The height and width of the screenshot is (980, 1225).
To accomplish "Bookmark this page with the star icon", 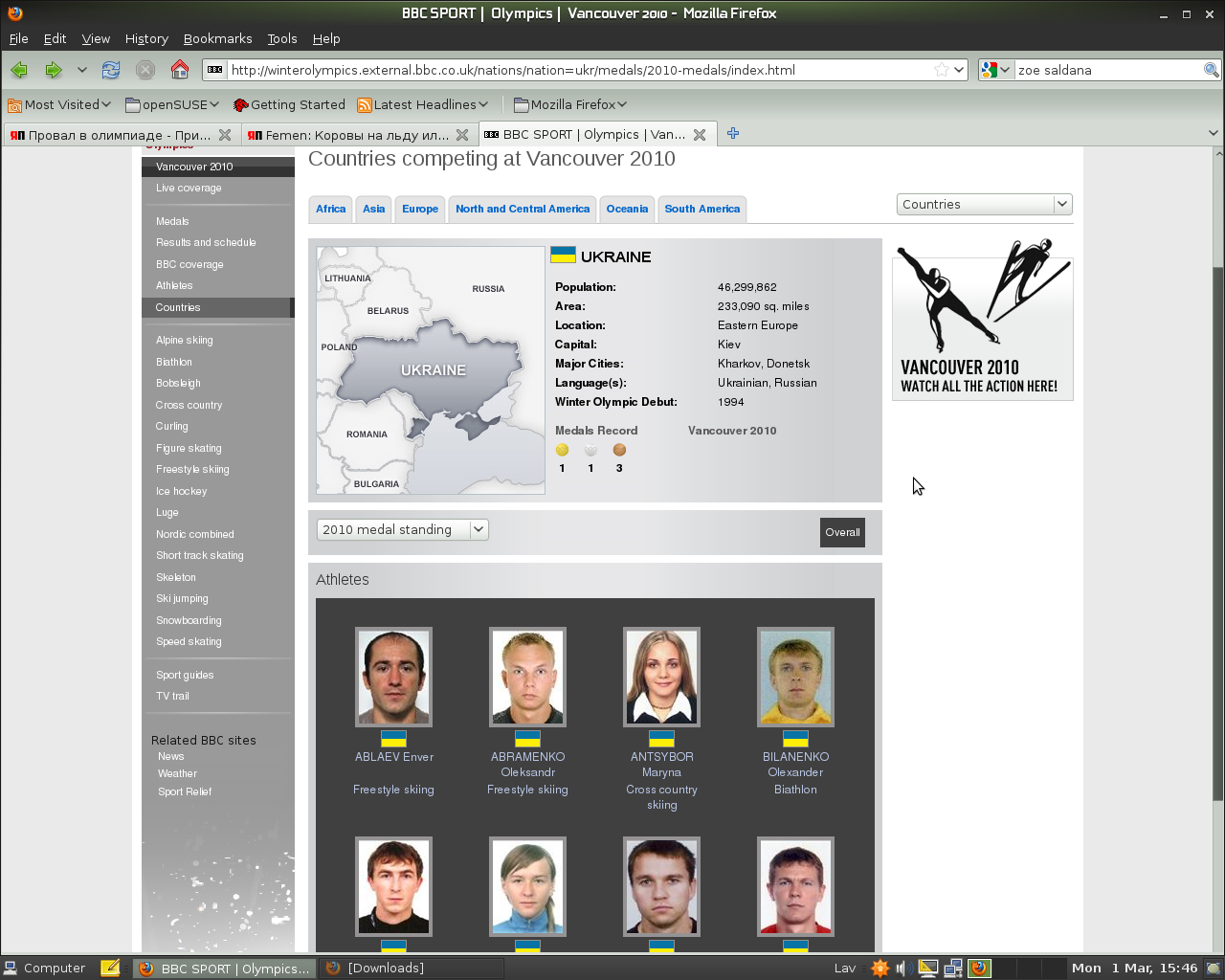I will click(x=942, y=70).
